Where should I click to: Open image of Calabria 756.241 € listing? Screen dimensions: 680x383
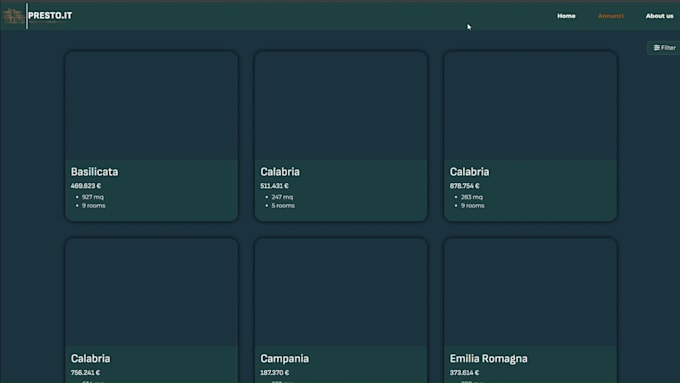click(x=151, y=292)
